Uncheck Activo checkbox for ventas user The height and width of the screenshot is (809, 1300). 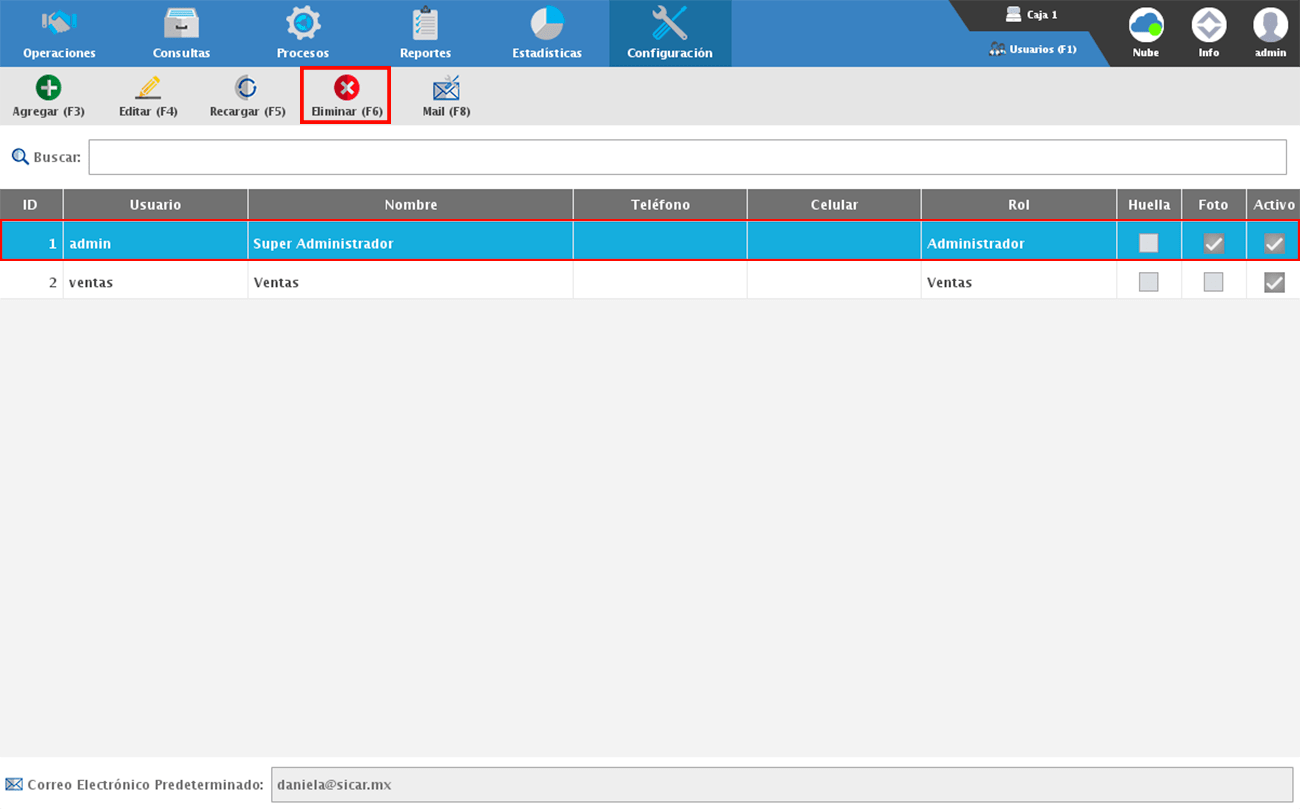point(1274,282)
